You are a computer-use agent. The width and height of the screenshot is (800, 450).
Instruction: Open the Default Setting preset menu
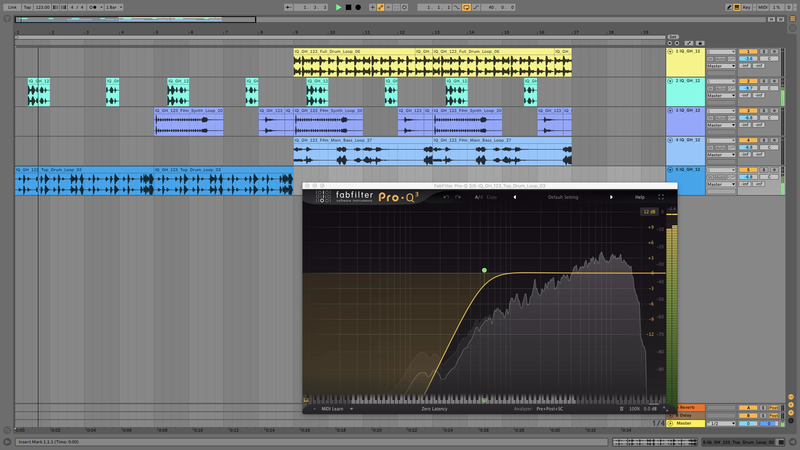pyautogui.click(x=563, y=197)
